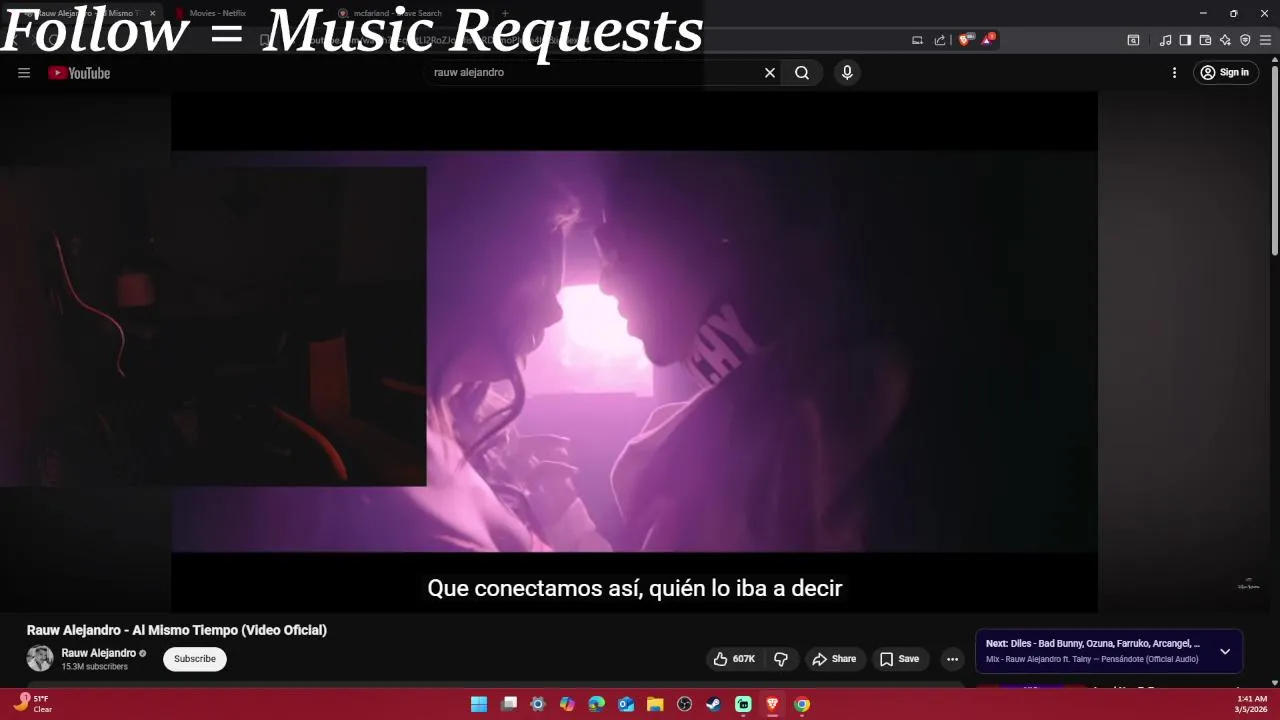Screen dimensions: 1280x720
Task: Like the video with thumbs up 607K
Action: point(734,659)
